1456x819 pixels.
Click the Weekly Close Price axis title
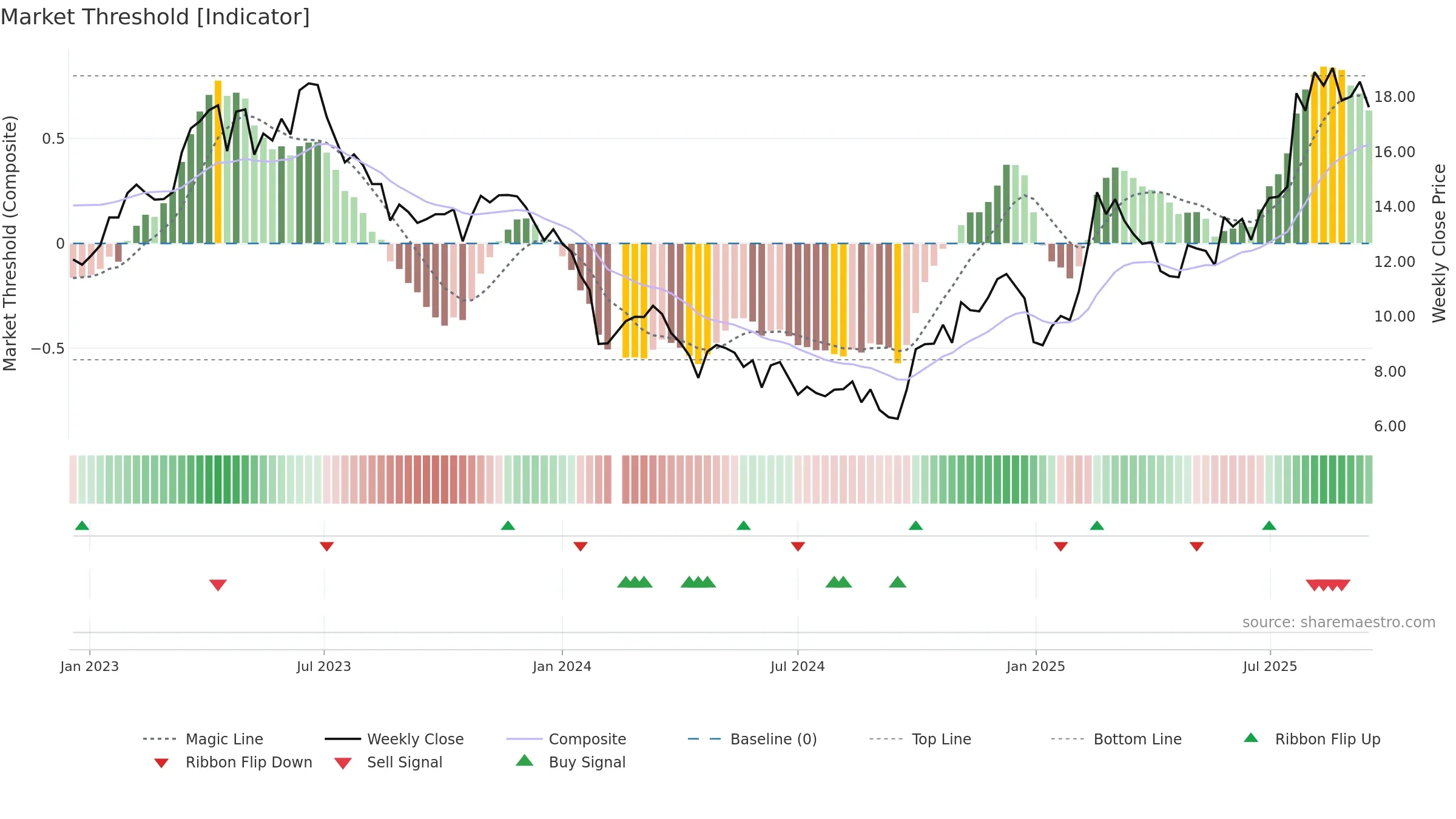(x=1439, y=243)
